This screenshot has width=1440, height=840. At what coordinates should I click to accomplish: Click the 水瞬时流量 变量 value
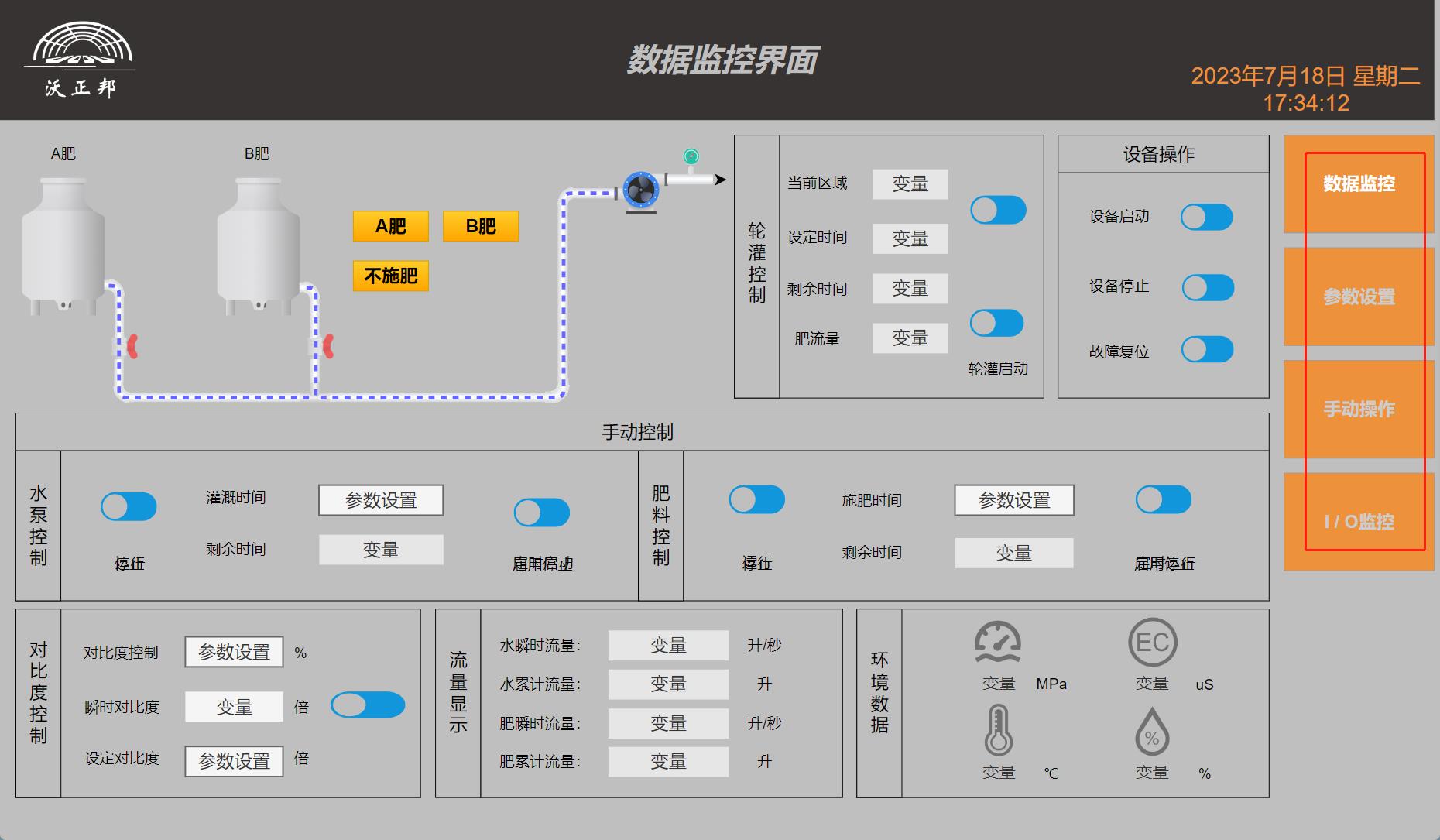point(668,646)
